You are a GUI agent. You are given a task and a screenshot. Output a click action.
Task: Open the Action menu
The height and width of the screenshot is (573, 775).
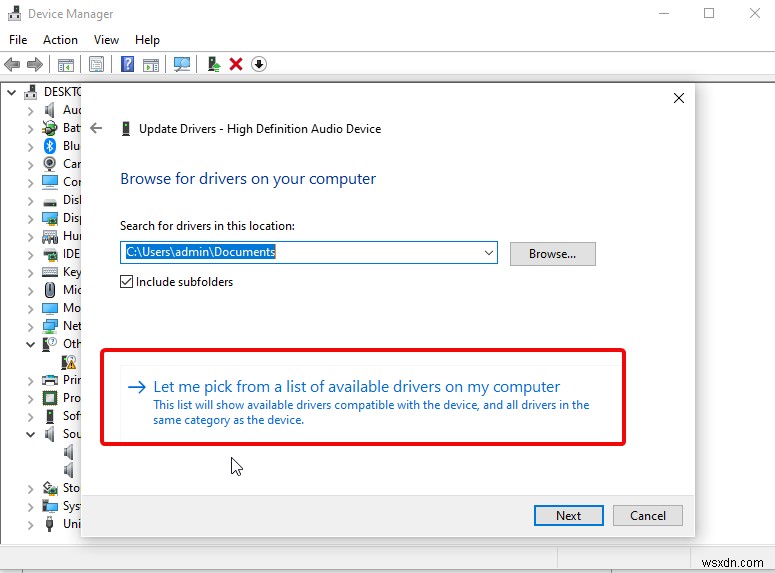click(x=60, y=40)
